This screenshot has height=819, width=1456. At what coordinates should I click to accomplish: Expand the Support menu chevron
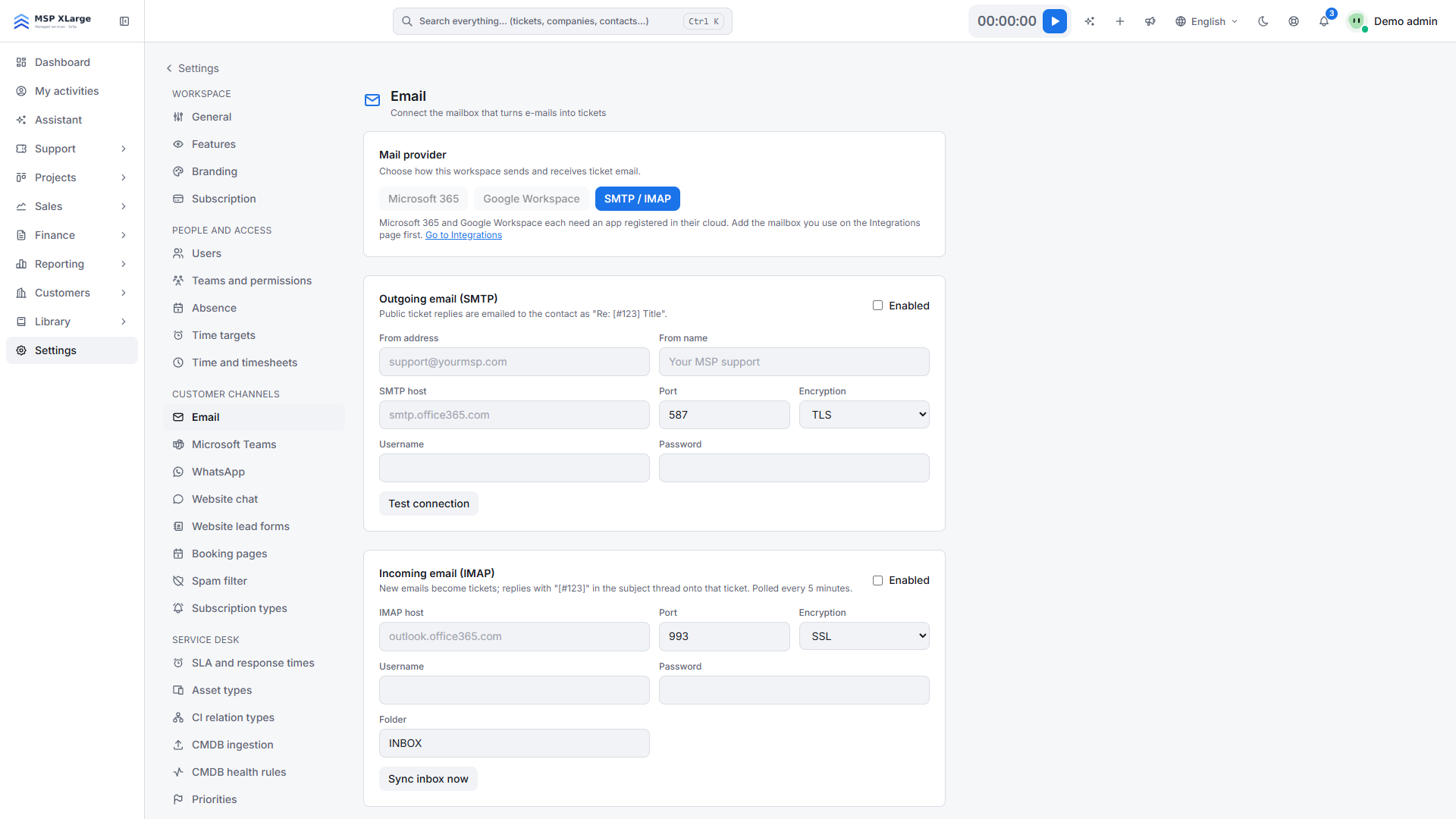point(124,149)
